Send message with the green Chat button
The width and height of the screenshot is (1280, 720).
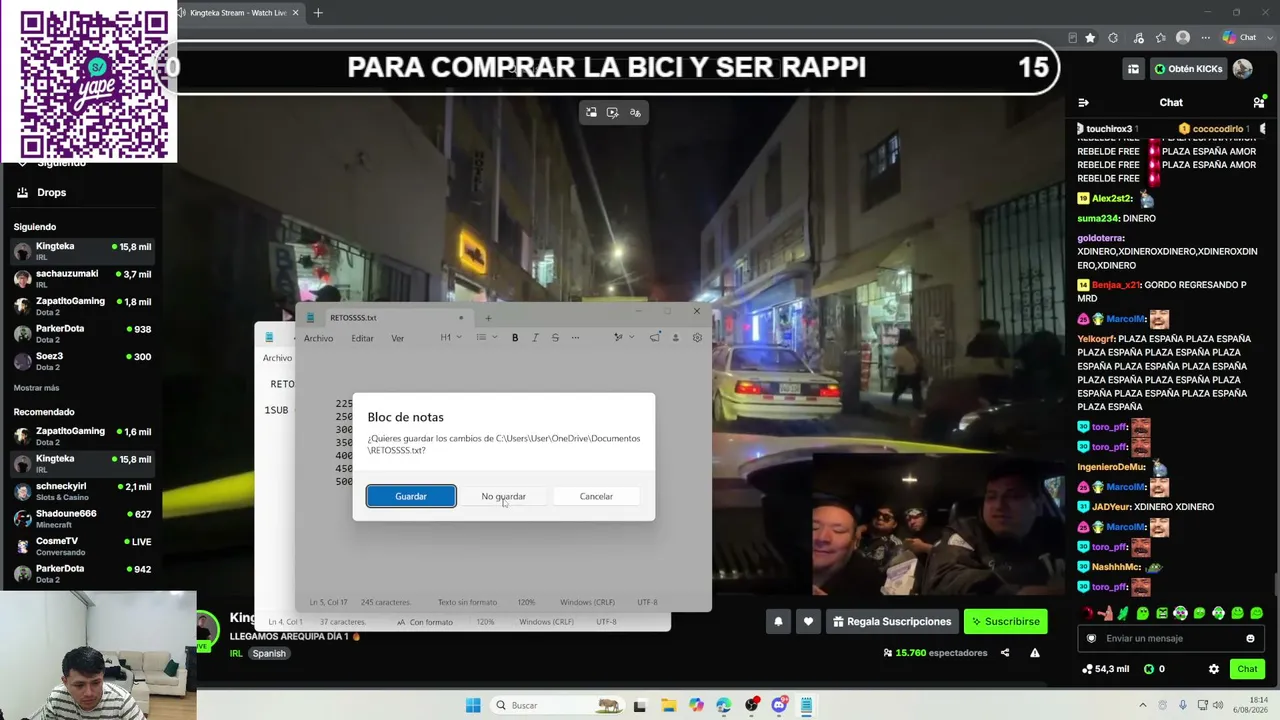(1247, 669)
